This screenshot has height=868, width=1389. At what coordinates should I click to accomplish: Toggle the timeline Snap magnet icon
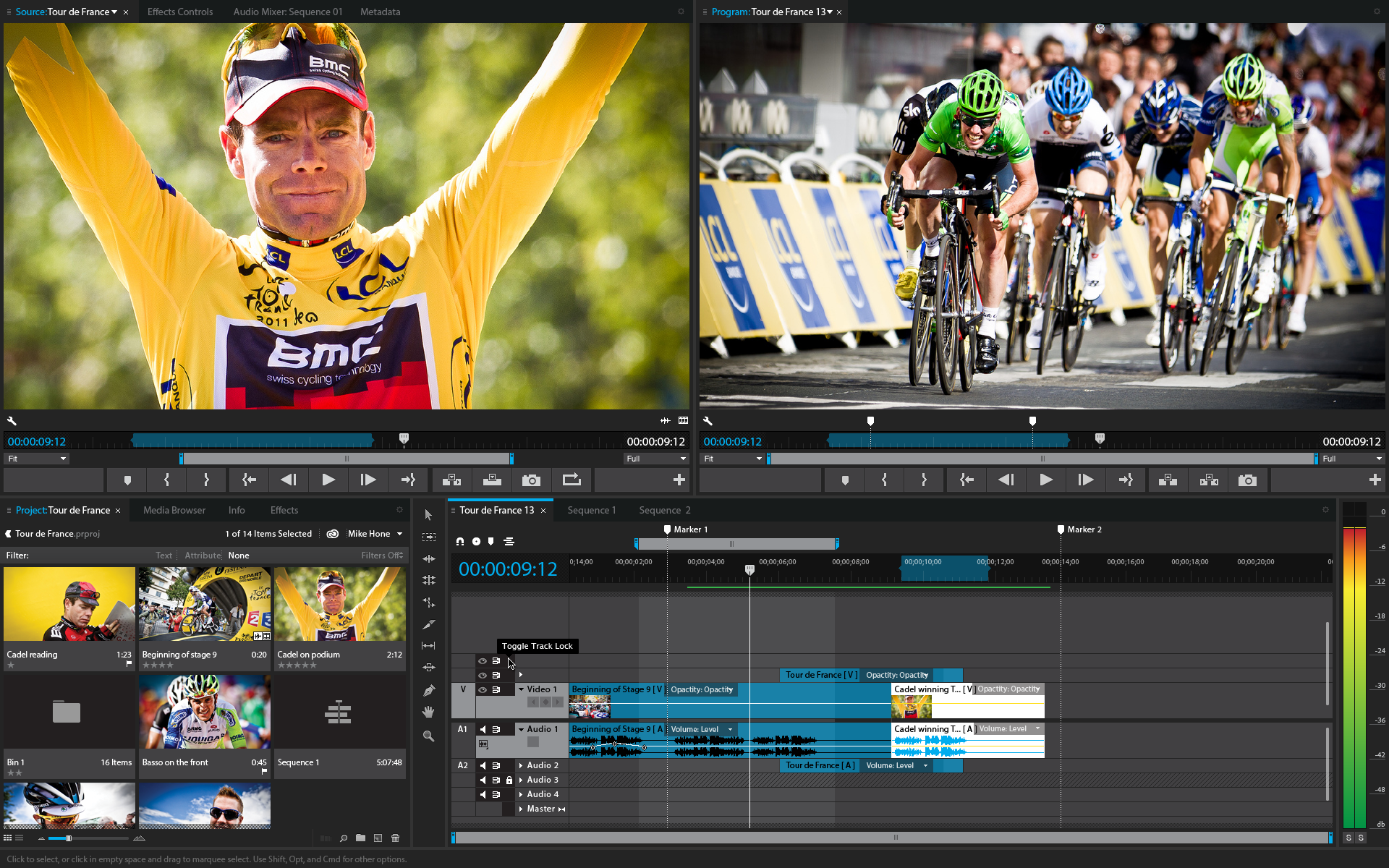[460, 541]
